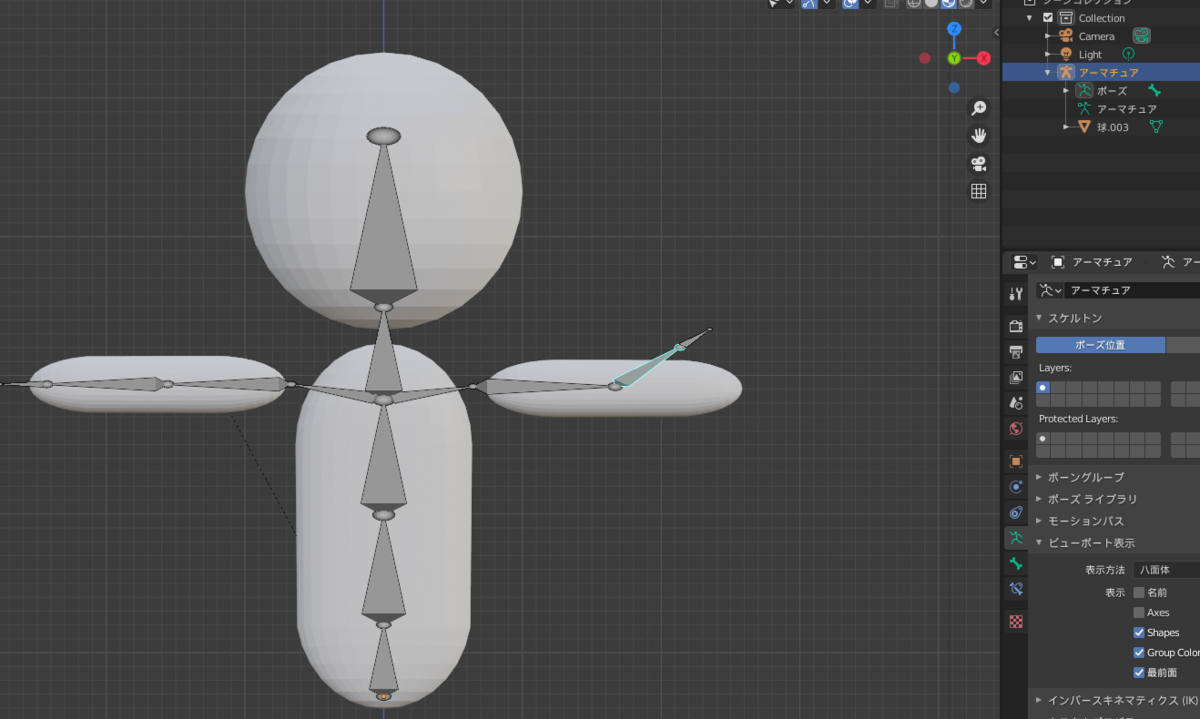The width and height of the screenshot is (1200, 719).
Task: Toggle first armature layer in Layers grid
Action: tap(1043, 387)
